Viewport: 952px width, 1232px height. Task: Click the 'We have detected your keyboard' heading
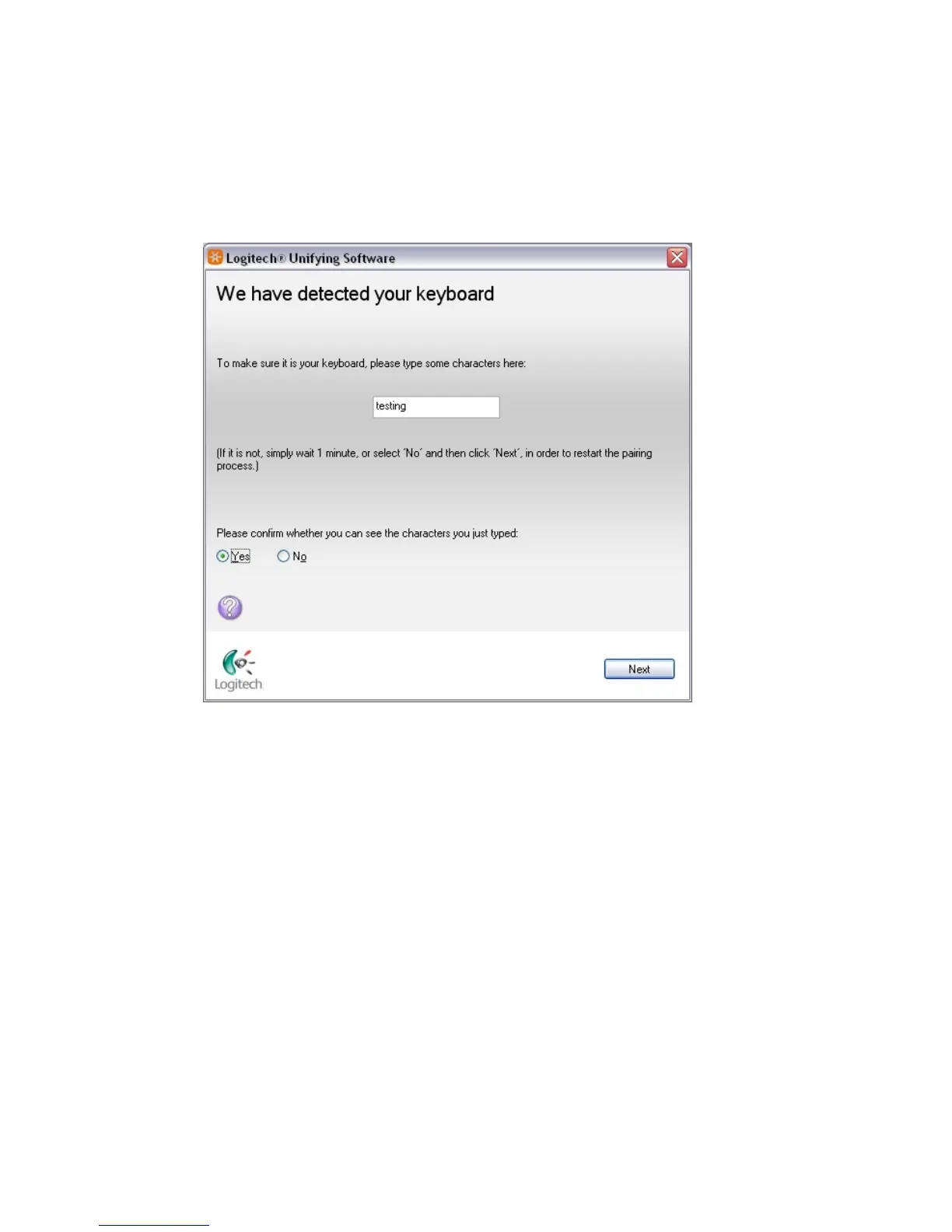355,294
